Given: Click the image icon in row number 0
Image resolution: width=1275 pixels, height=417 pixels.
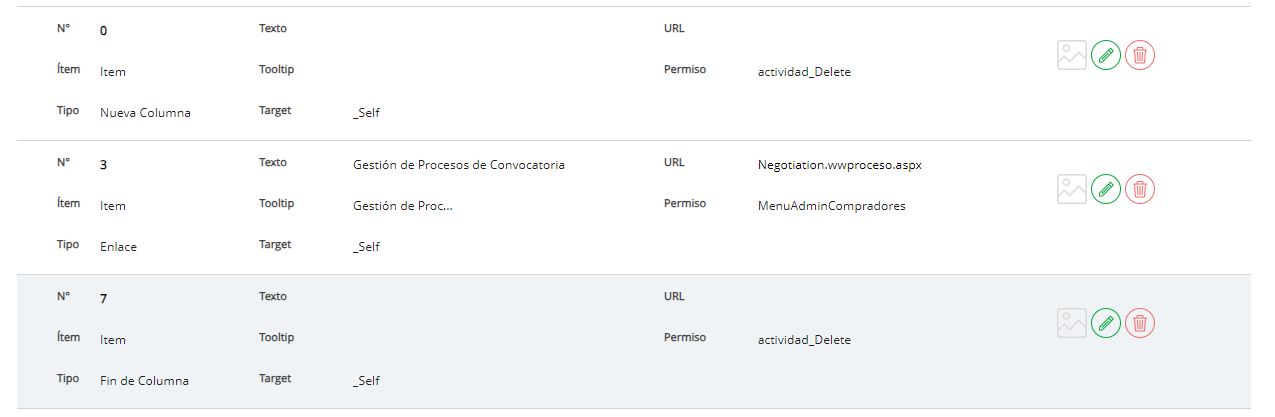Looking at the screenshot, I should click(x=1071, y=55).
